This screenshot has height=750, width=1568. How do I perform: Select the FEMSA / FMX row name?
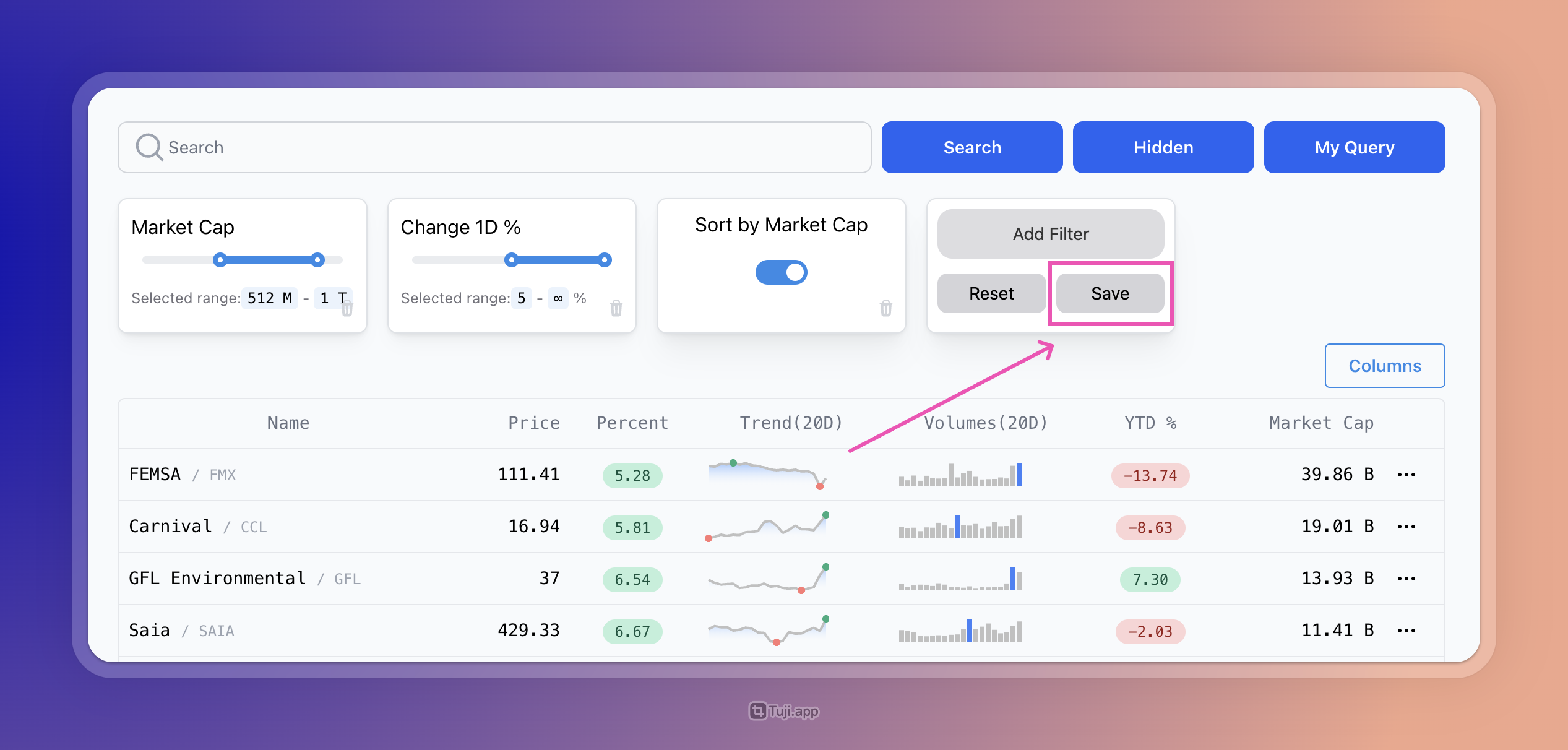[183, 475]
